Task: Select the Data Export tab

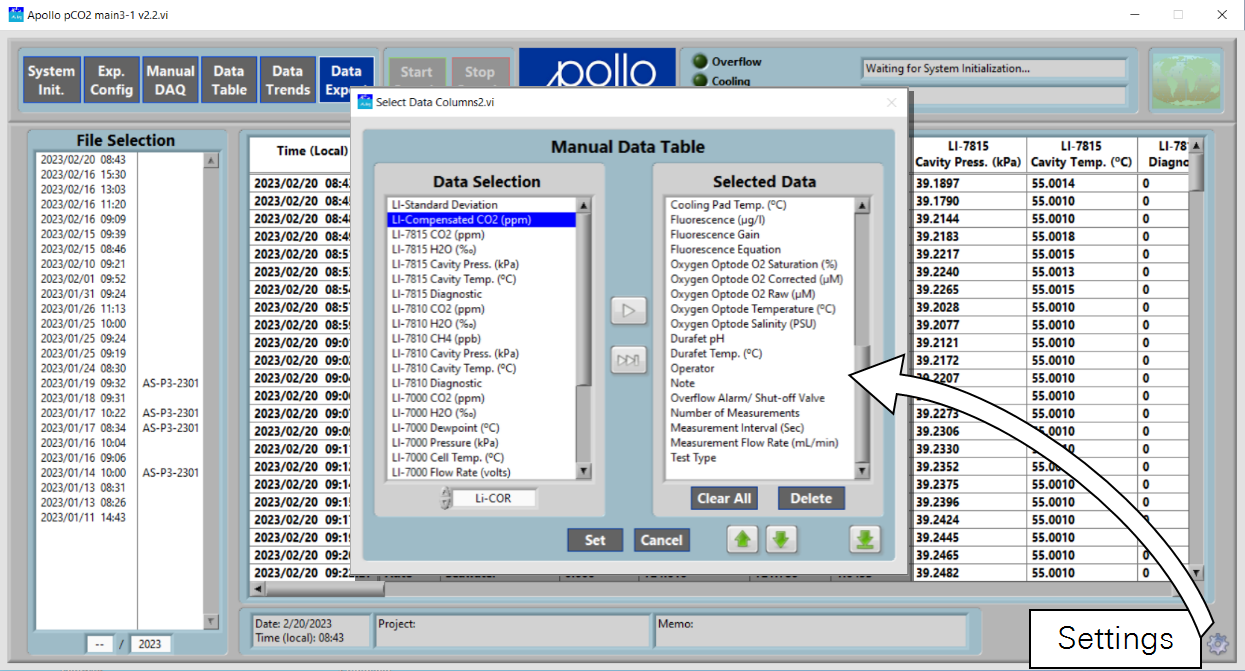Action: click(x=346, y=80)
